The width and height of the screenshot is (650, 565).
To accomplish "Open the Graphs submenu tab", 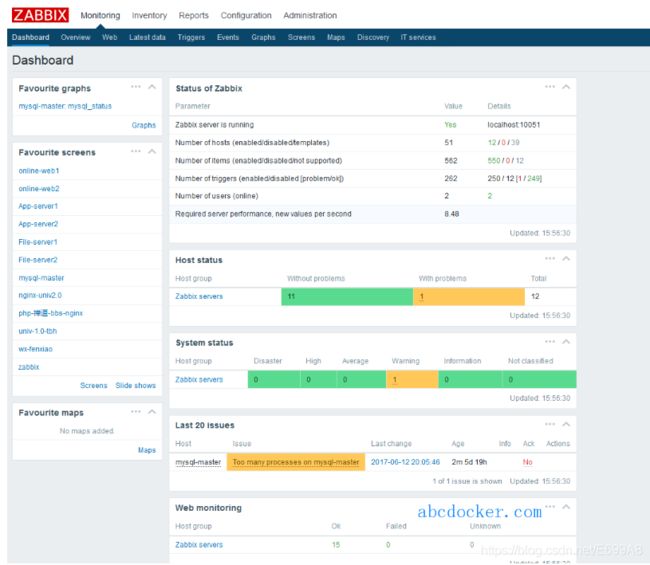I will coord(263,37).
